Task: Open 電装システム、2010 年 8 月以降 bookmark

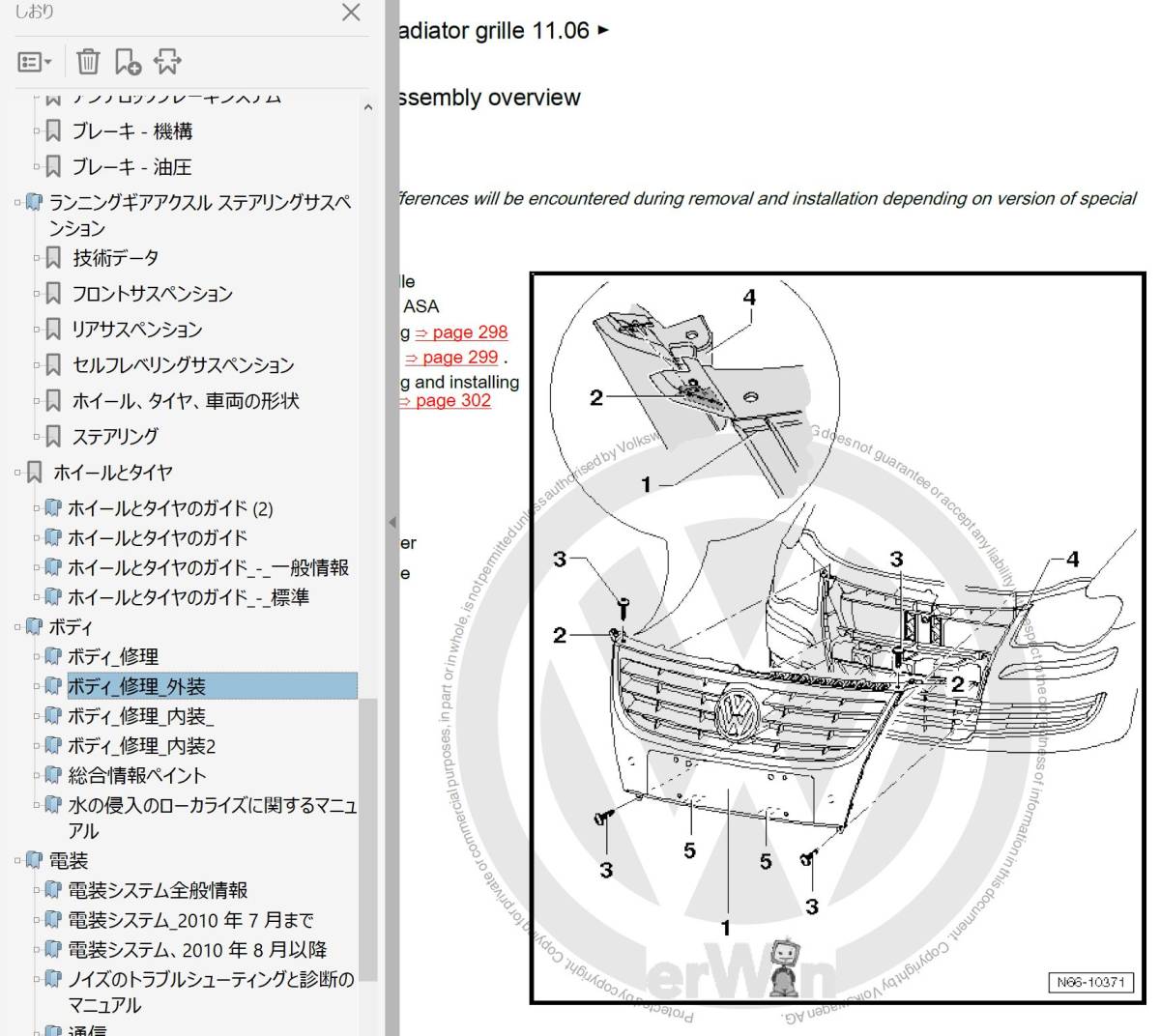Action: coord(197,950)
